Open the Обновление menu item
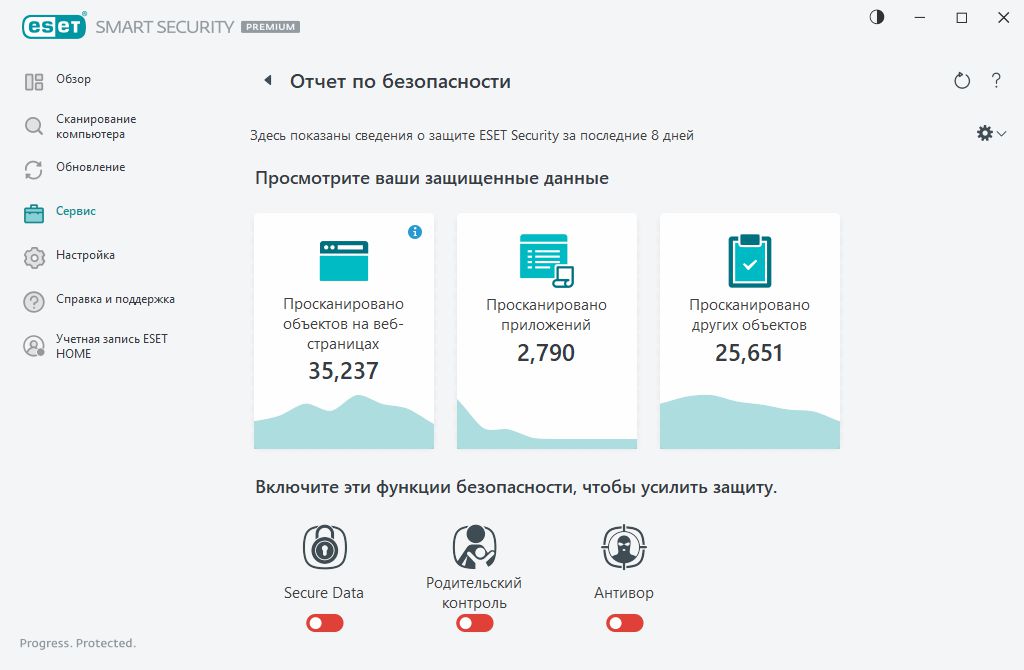Viewport: 1024px width, 670px height. pos(90,168)
